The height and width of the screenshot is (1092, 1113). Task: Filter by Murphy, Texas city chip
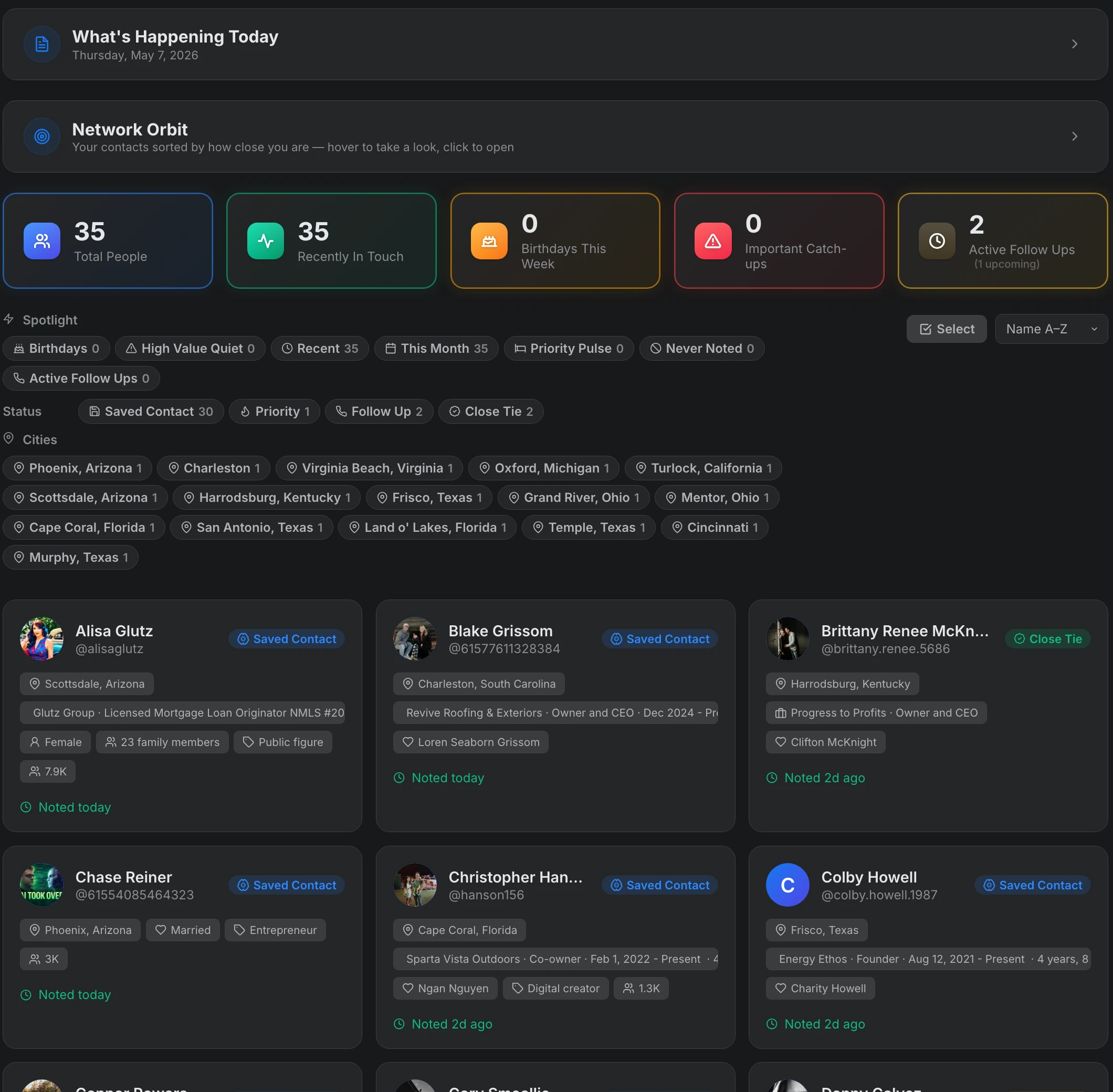pyautogui.click(x=70, y=557)
